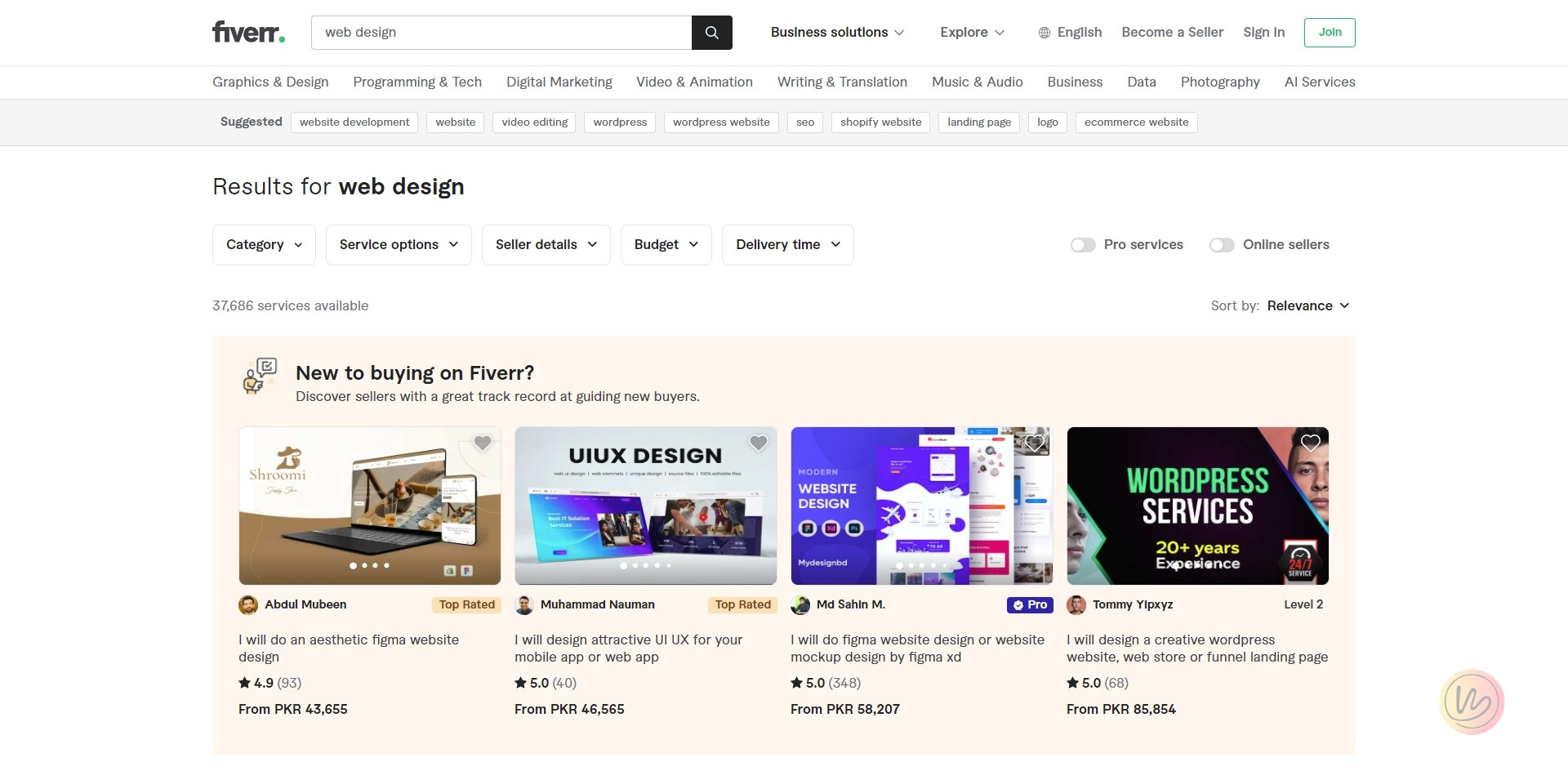Click the heart icon on the UIUX Design gig
Screen dimensions: 1568x780
point(758,443)
